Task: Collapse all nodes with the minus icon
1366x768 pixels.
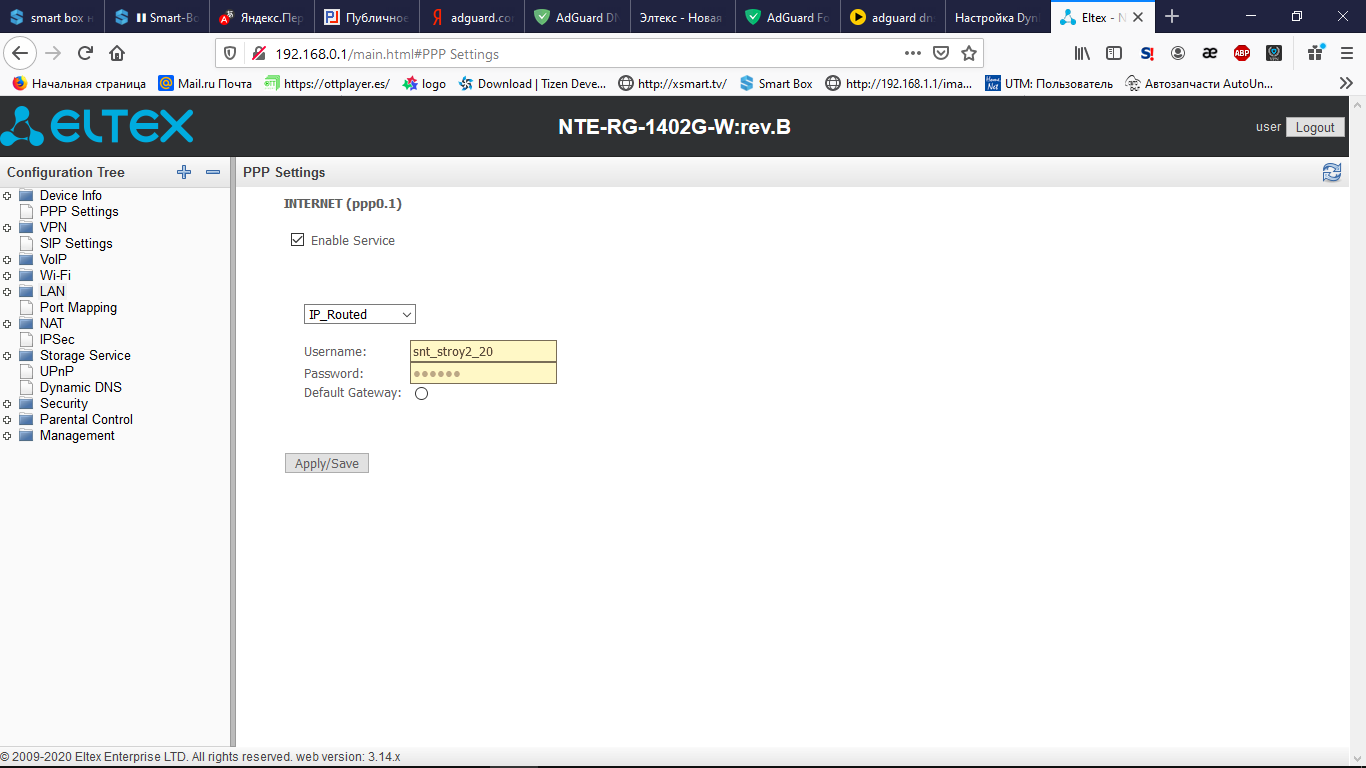Action: (213, 172)
